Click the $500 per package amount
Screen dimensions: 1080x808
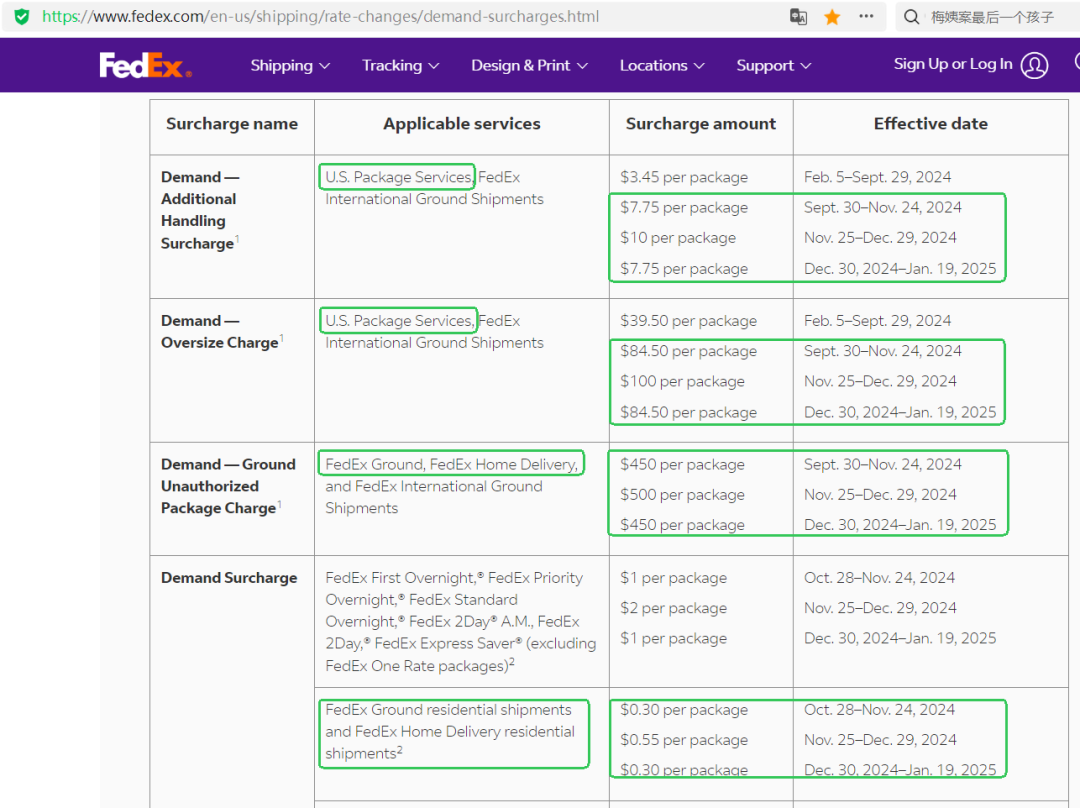pos(682,495)
